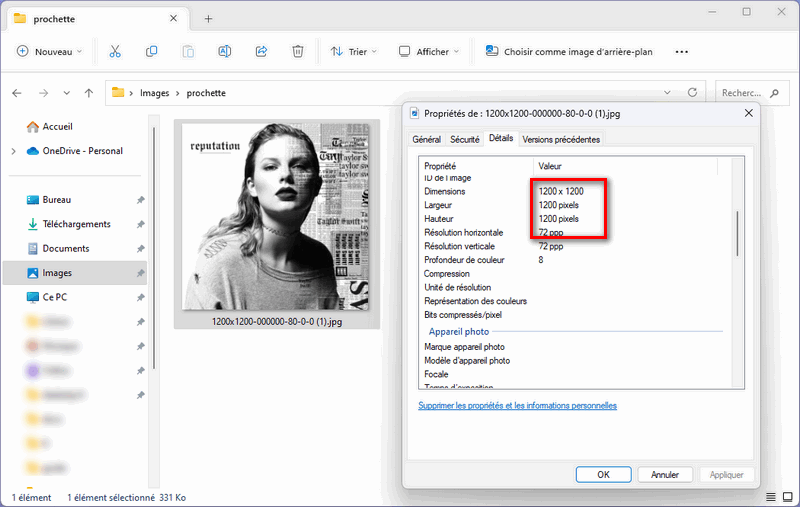Click the Cut scissors icon
The image size is (800, 507).
click(x=115, y=52)
